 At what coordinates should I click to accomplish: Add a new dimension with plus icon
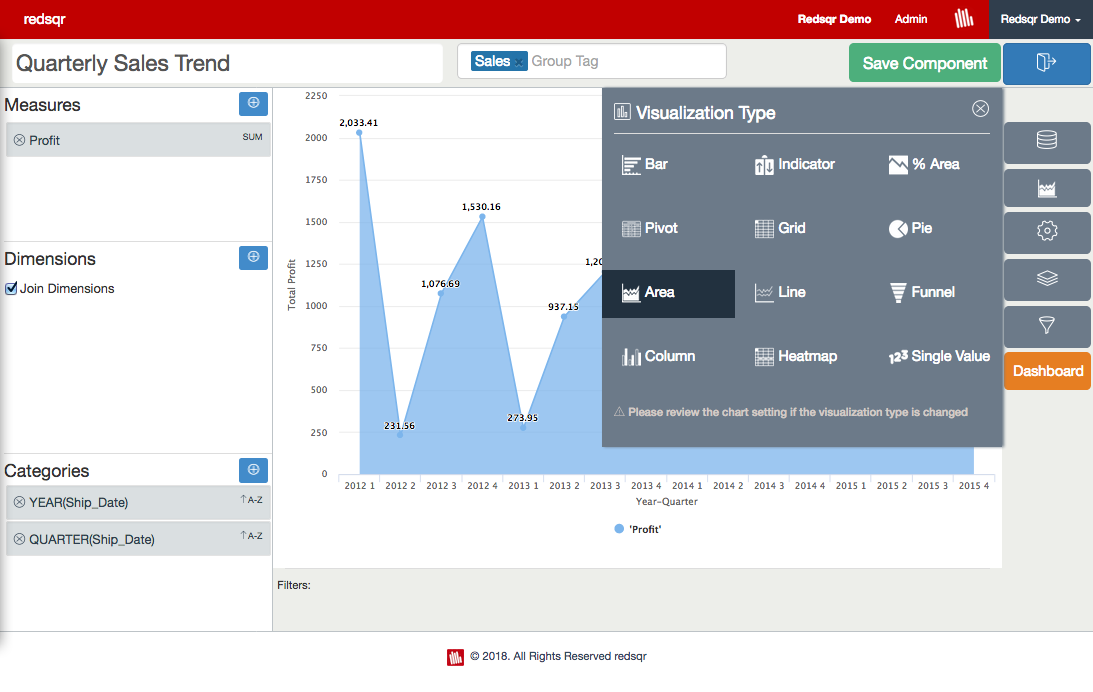pos(253,257)
